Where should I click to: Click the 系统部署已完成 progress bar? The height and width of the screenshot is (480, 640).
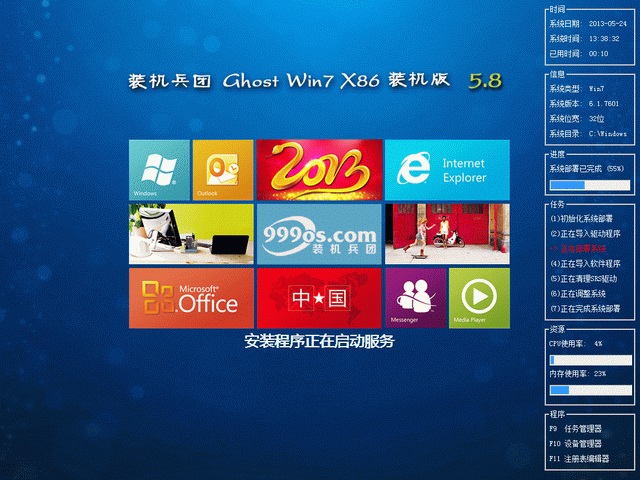590,185
